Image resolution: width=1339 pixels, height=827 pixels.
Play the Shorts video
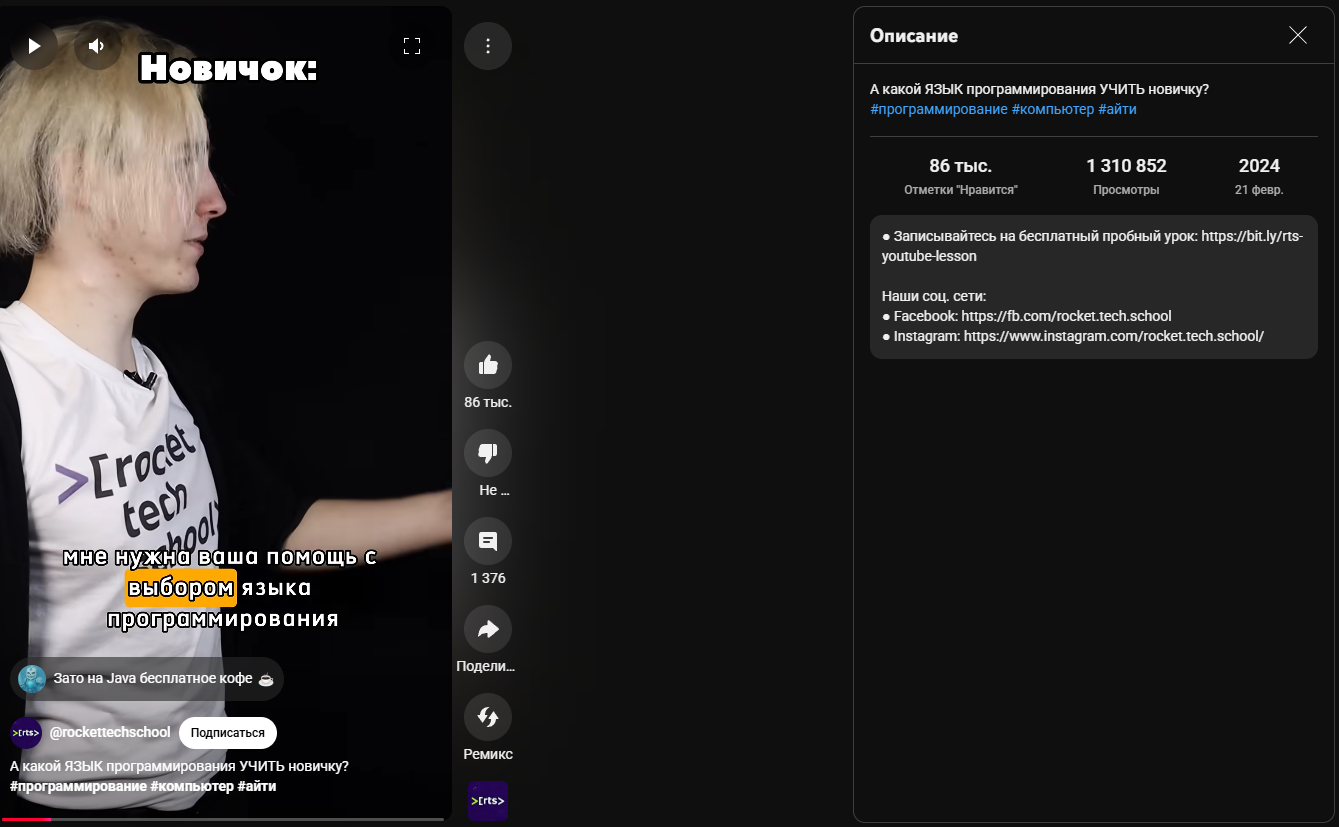(x=34, y=46)
